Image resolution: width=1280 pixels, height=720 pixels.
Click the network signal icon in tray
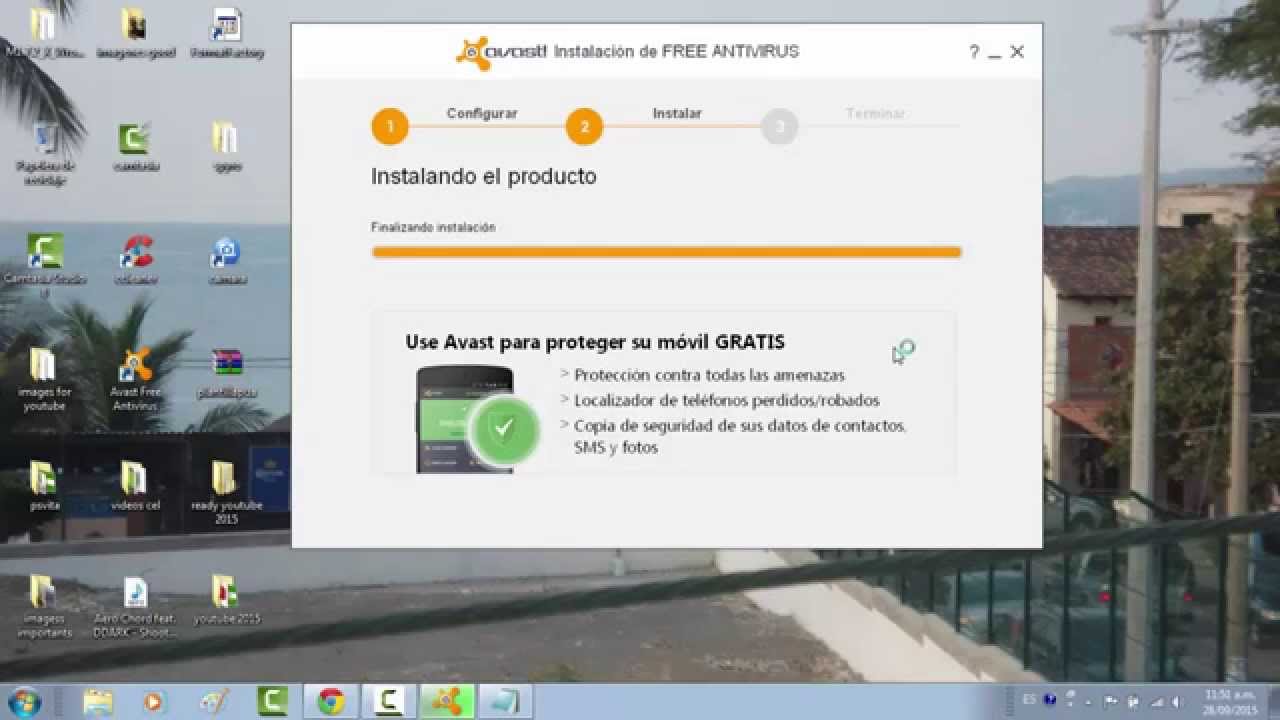[1157, 701]
